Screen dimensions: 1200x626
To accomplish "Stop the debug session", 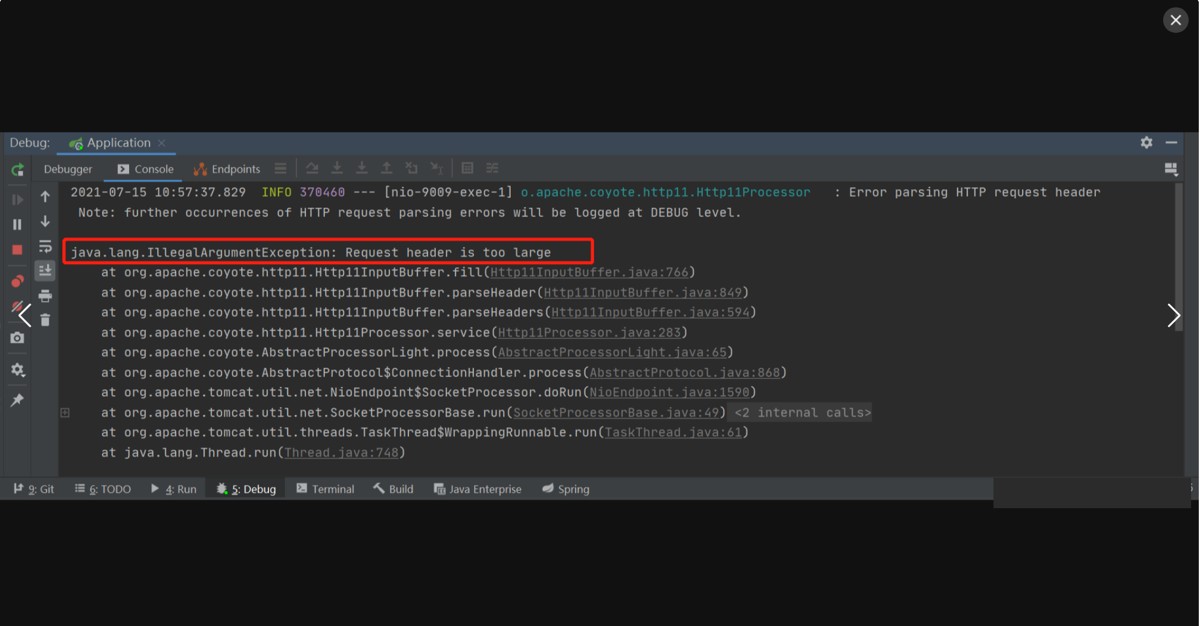I will [x=17, y=250].
